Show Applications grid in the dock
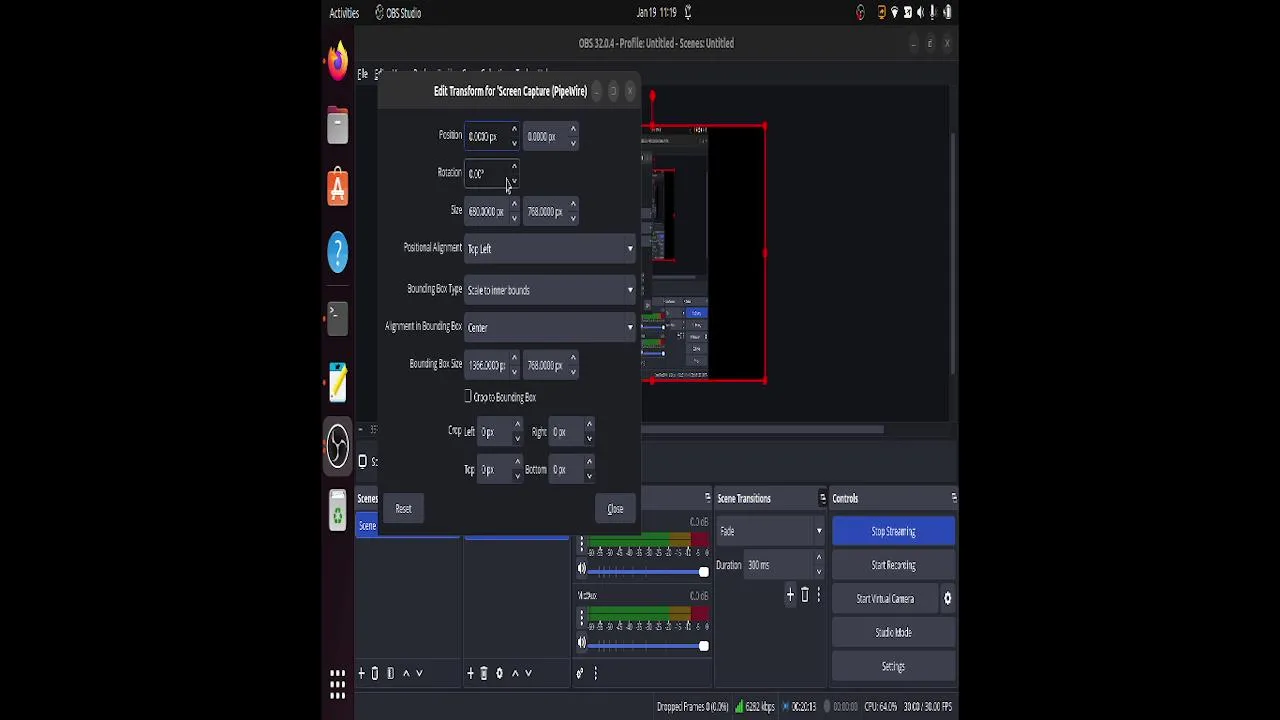1280x720 pixels. 338,684
